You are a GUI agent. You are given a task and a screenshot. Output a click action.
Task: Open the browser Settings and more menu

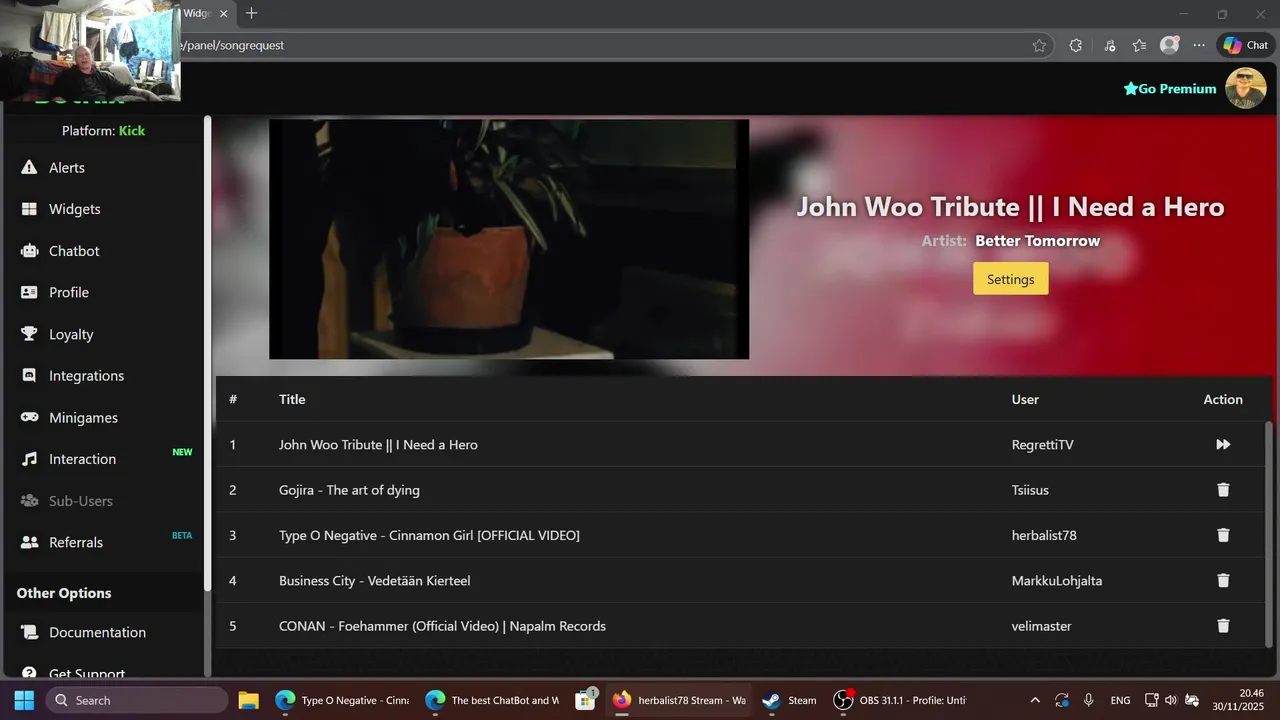pyautogui.click(x=1199, y=45)
